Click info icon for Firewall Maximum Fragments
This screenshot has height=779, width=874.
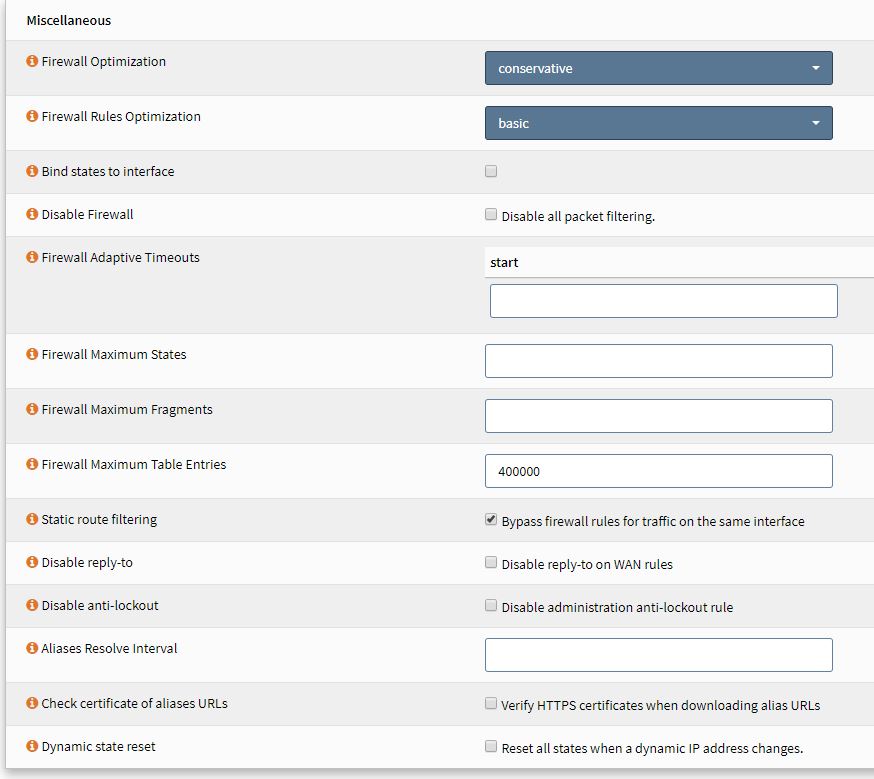click(x=32, y=409)
